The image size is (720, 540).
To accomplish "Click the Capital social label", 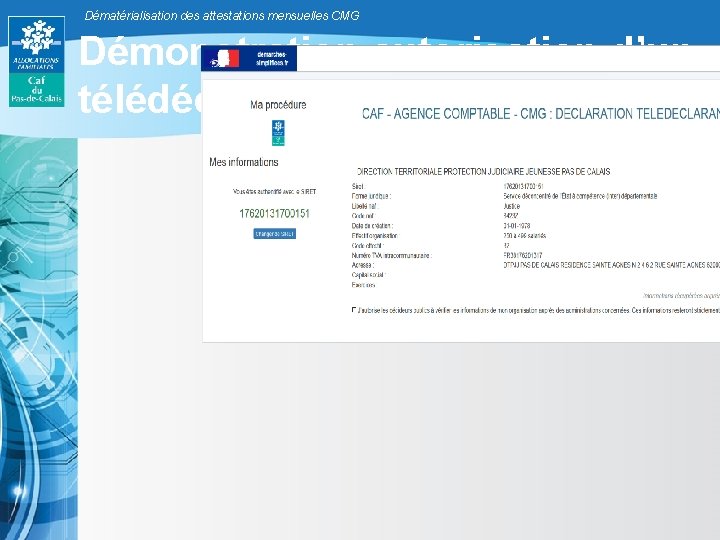I will click(369, 275).
